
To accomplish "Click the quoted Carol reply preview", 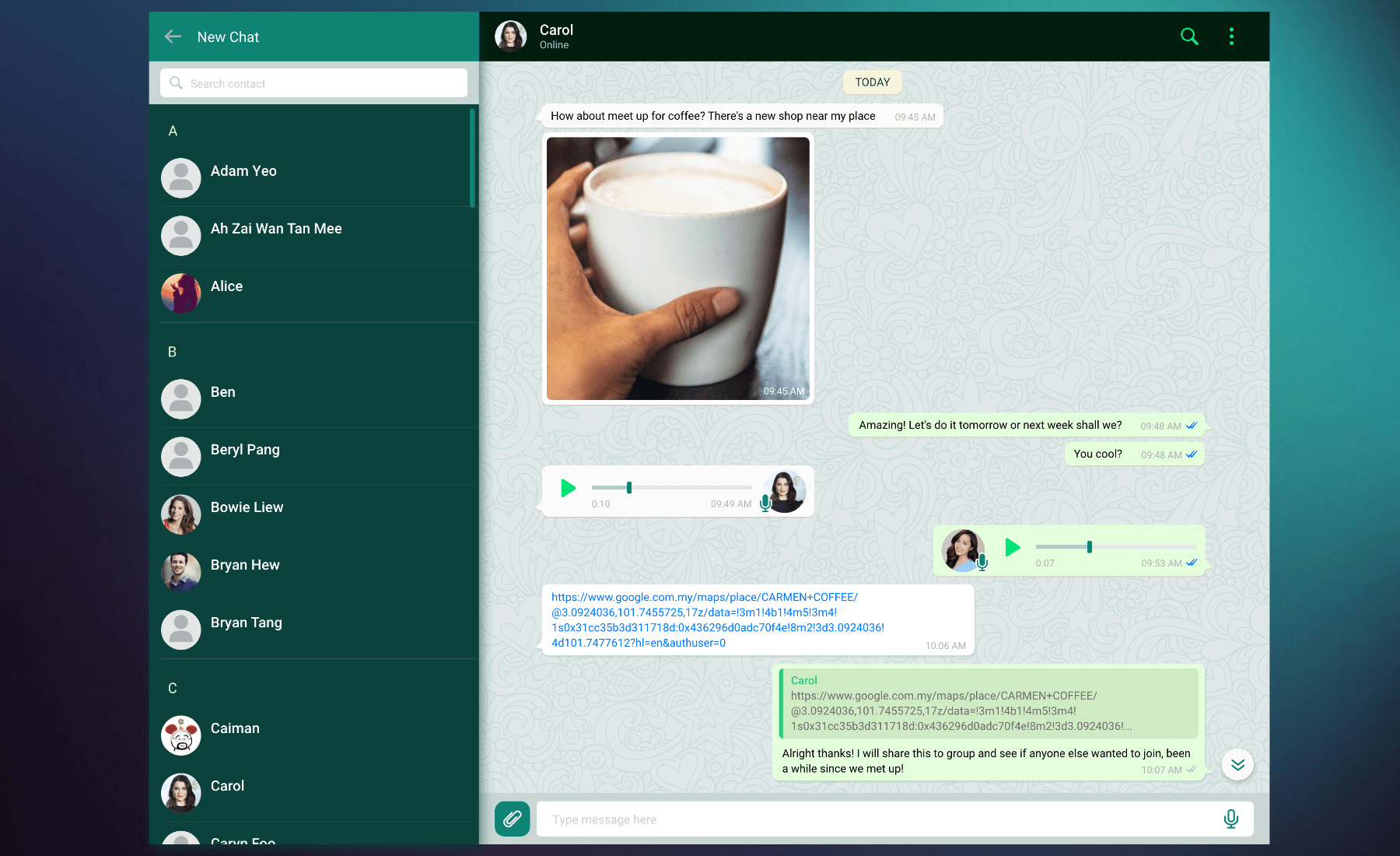I will point(989,703).
